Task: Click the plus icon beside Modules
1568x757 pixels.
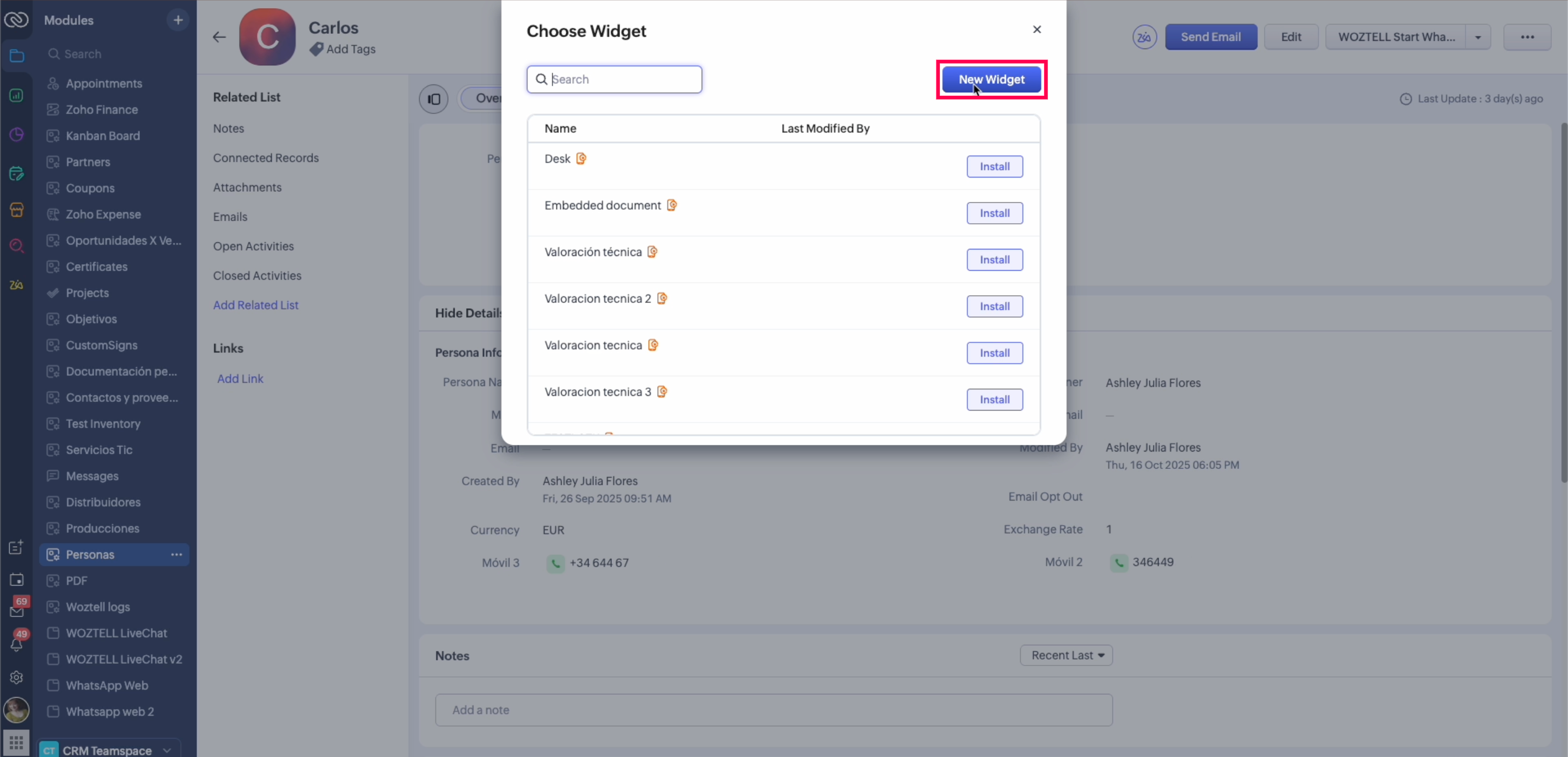Action: [177, 20]
